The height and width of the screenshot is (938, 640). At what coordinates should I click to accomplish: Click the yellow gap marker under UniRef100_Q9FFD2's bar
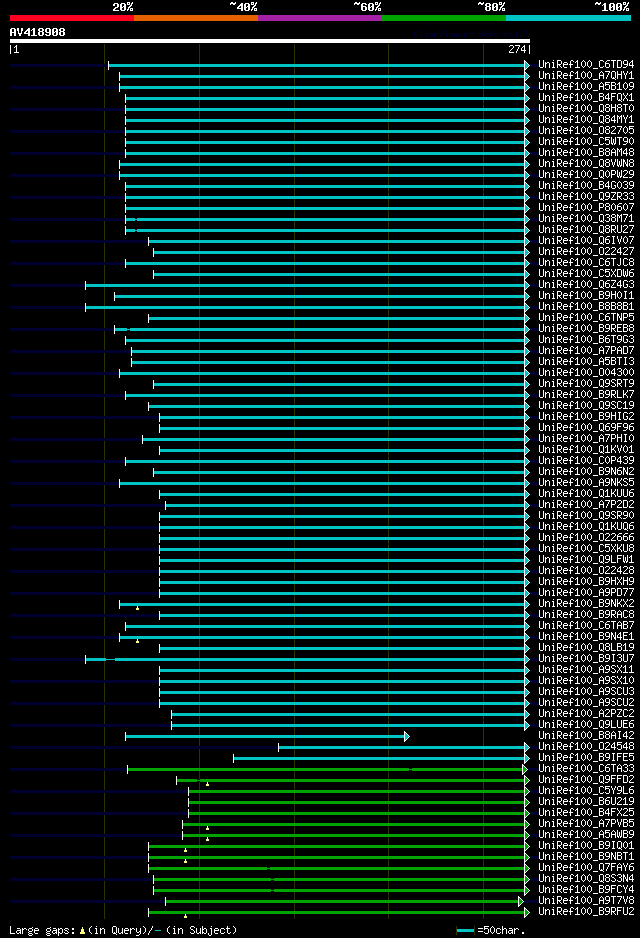coord(208,784)
